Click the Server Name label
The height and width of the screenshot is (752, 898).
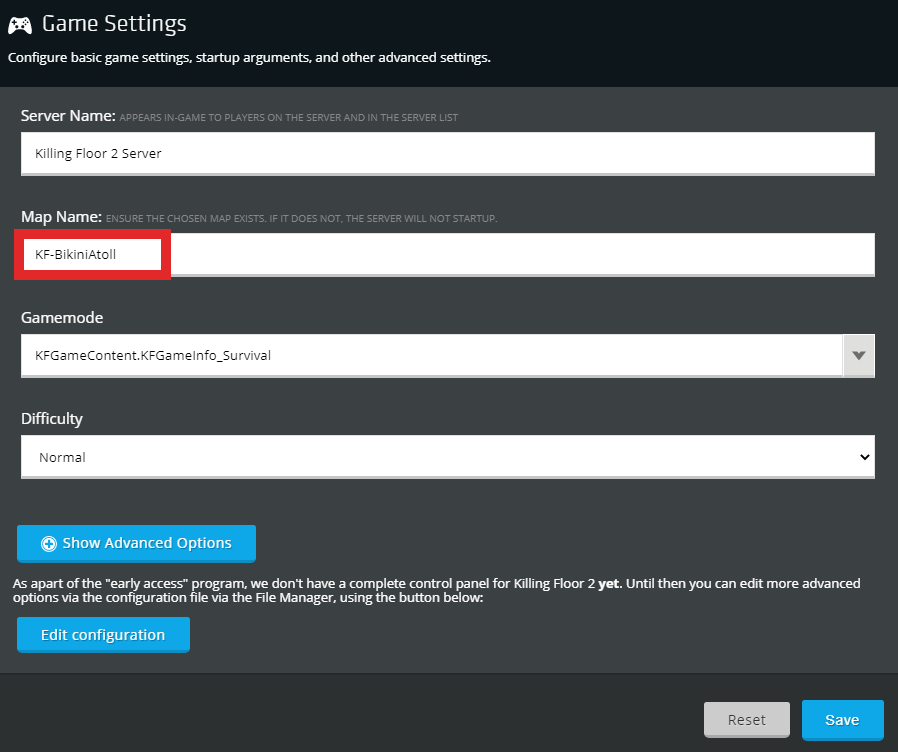[x=68, y=116]
